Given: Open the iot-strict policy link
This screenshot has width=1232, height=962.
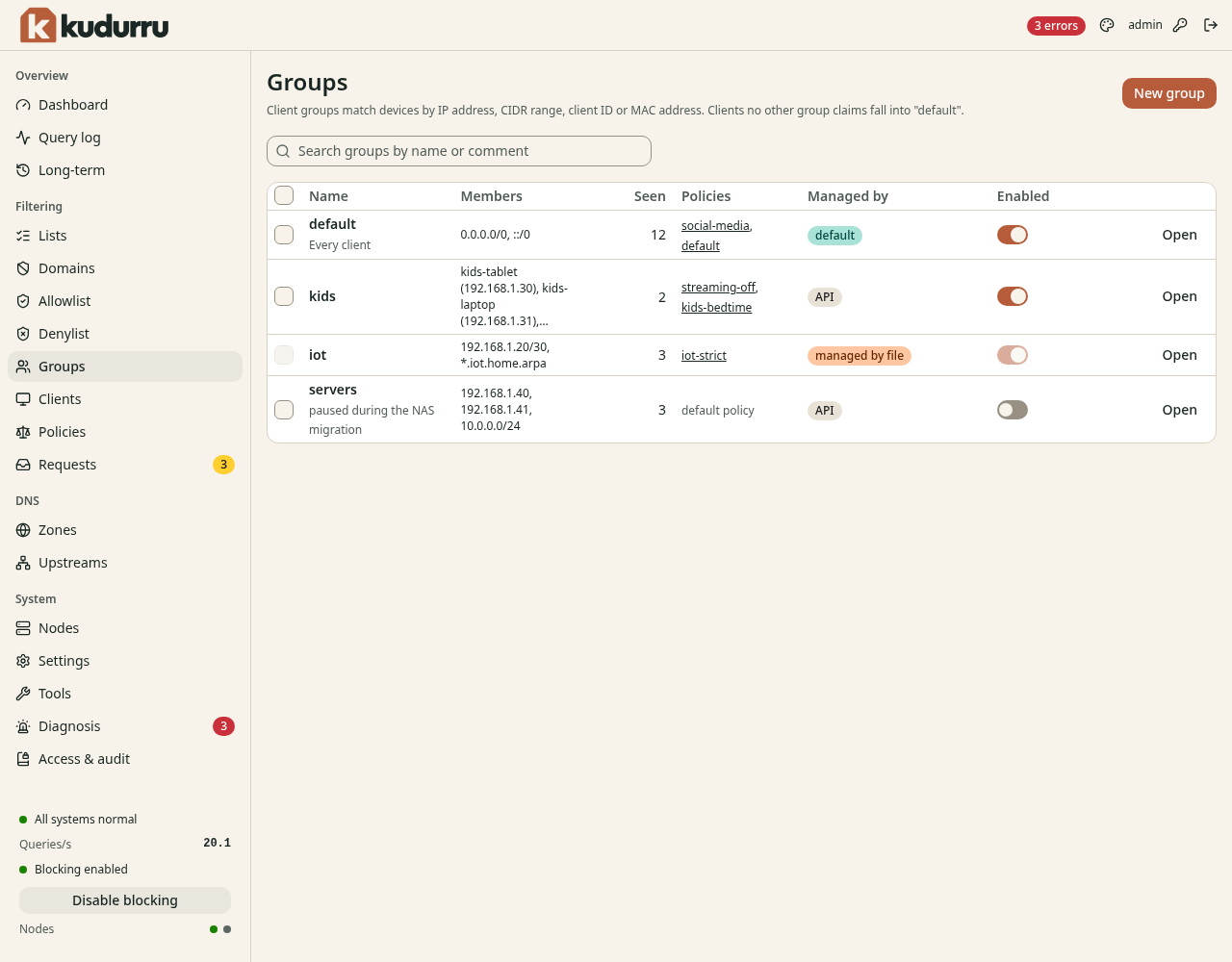Looking at the screenshot, I should pos(704,355).
